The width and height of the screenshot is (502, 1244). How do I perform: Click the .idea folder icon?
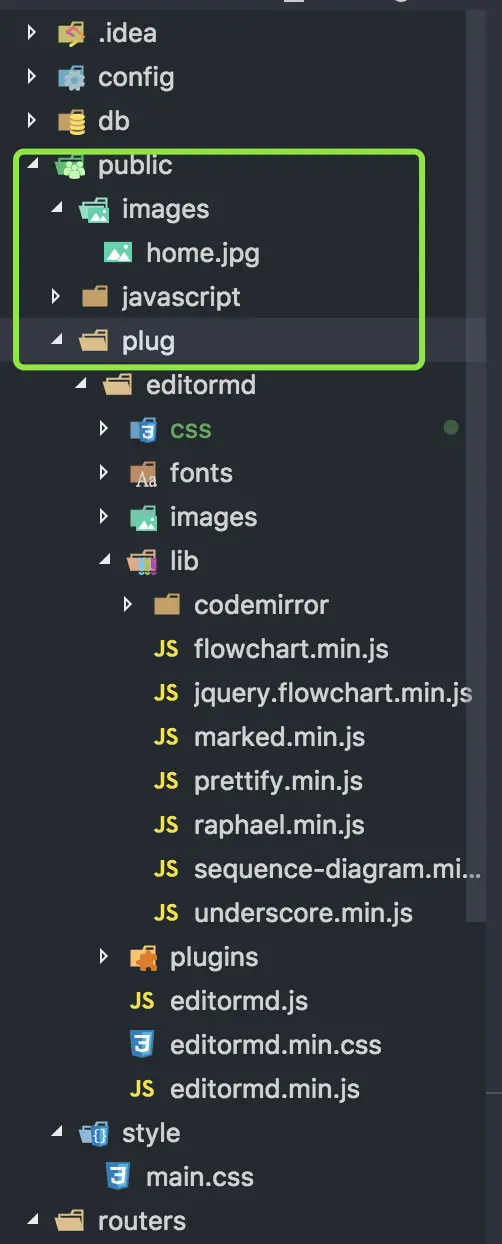(x=71, y=34)
